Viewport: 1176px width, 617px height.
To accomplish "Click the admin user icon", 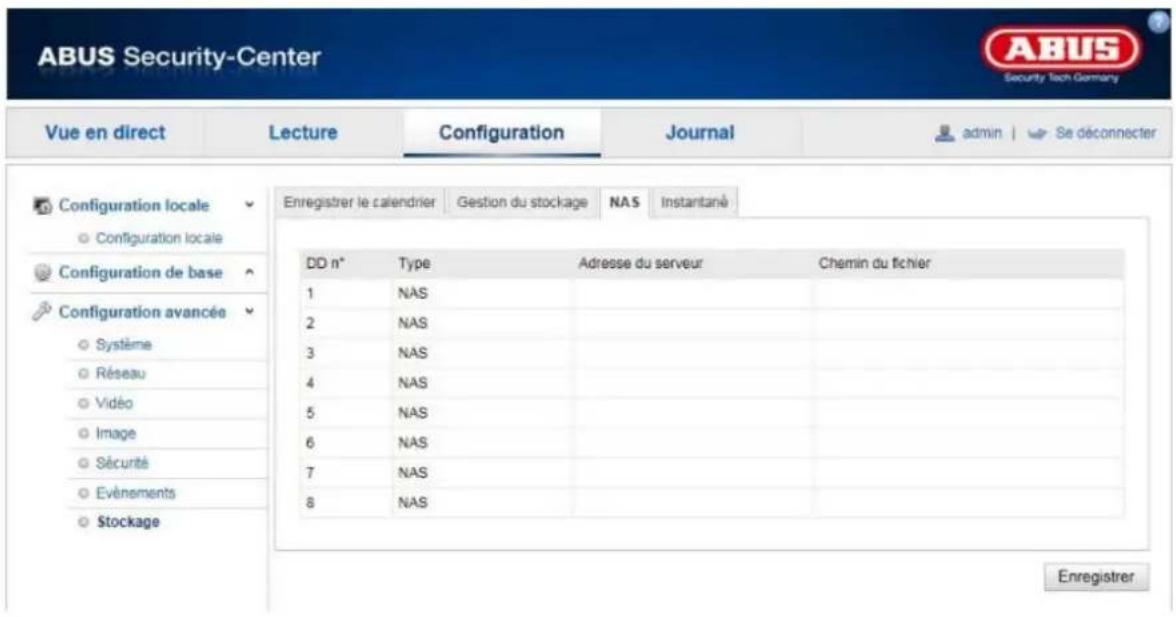I will click(x=944, y=133).
